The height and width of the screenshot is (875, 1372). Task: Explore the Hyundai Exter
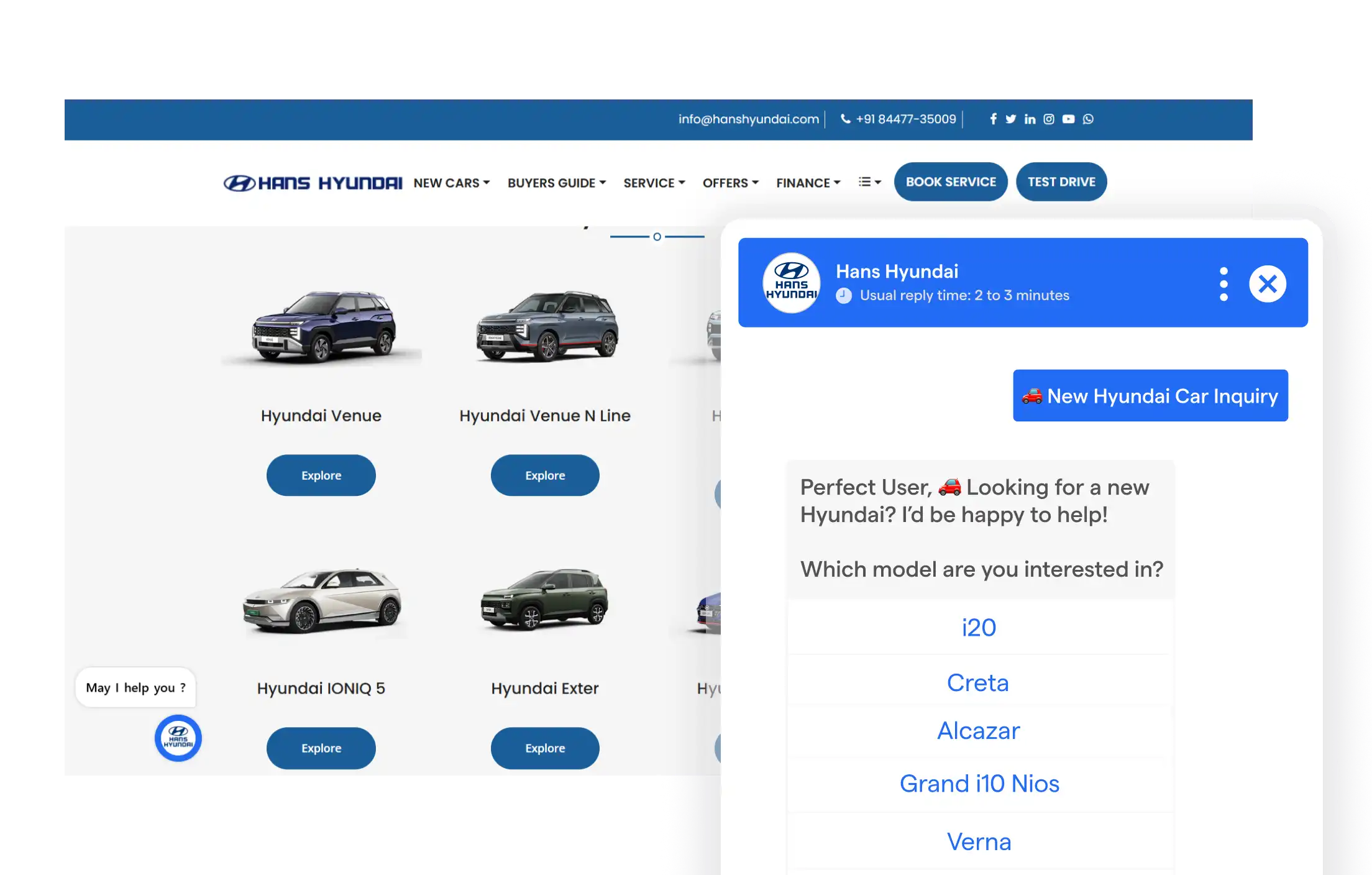click(x=545, y=748)
